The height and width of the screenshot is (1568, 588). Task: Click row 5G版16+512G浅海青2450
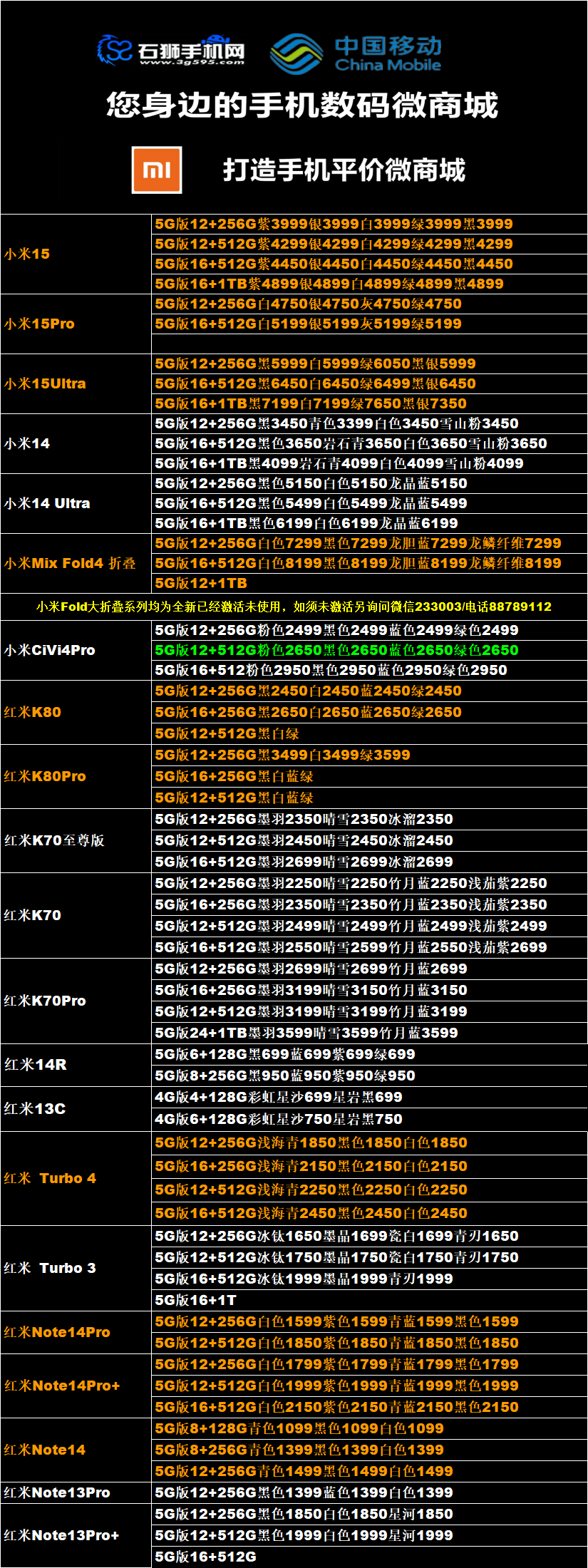[369, 1213]
